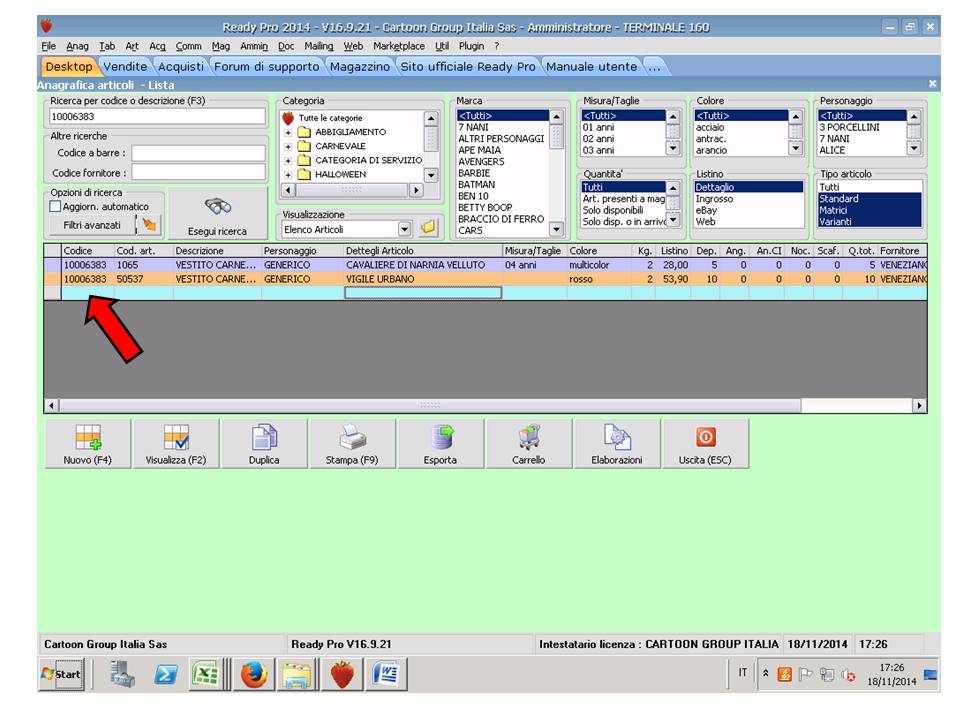This screenshot has height=720, width=960.
Task: Expand the CATEGORIA DI SERVIZIO tree node
Action: pyautogui.click(x=288, y=160)
